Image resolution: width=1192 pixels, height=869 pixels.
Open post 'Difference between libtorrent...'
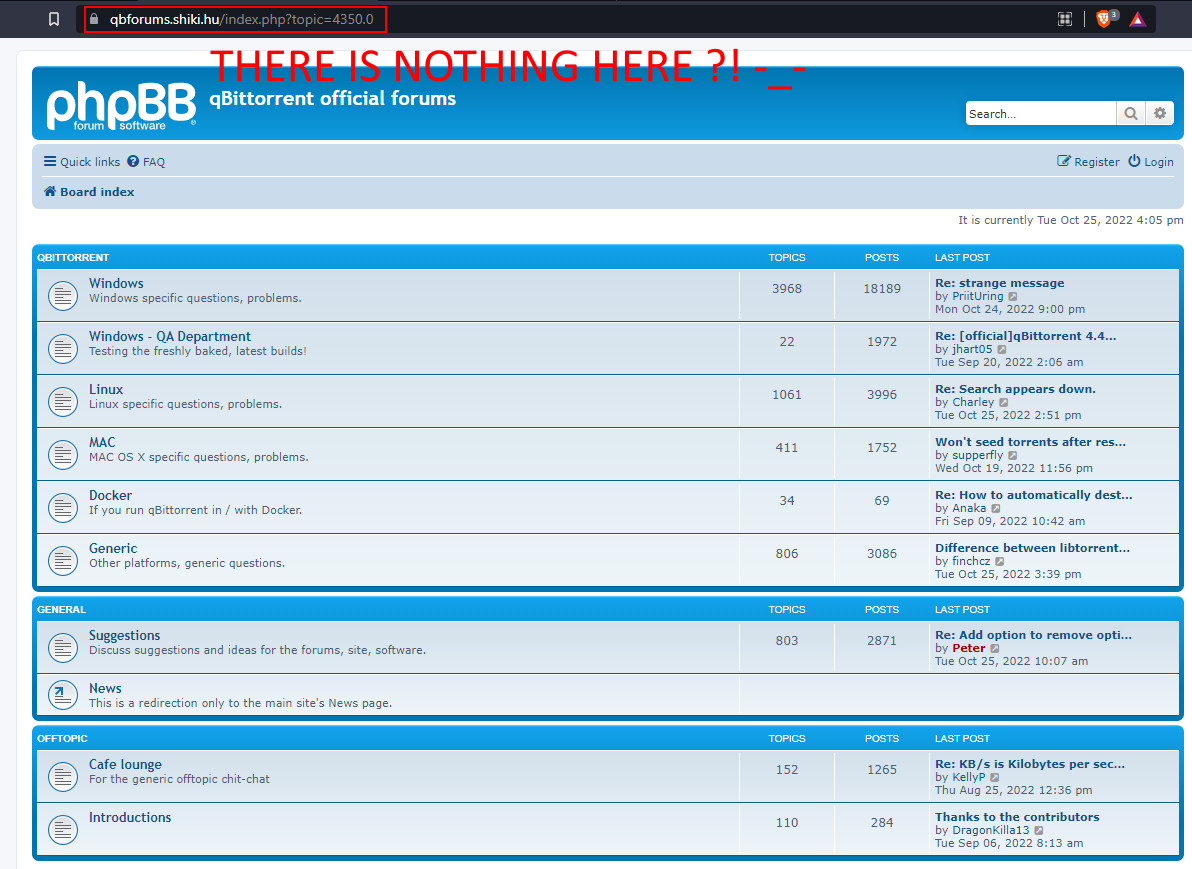point(1032,548)
